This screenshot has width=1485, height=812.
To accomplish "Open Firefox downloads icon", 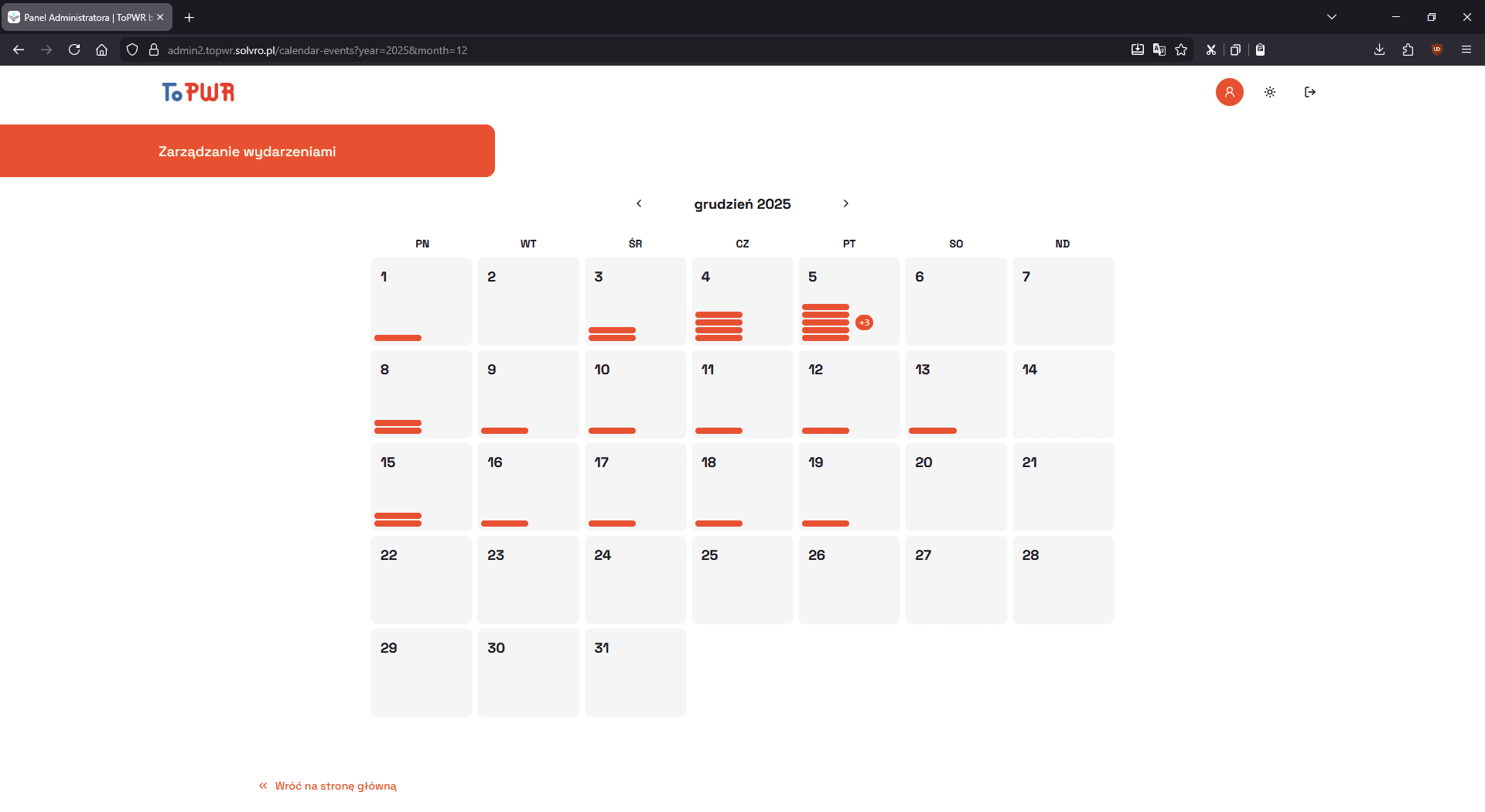I will 1378,49.
